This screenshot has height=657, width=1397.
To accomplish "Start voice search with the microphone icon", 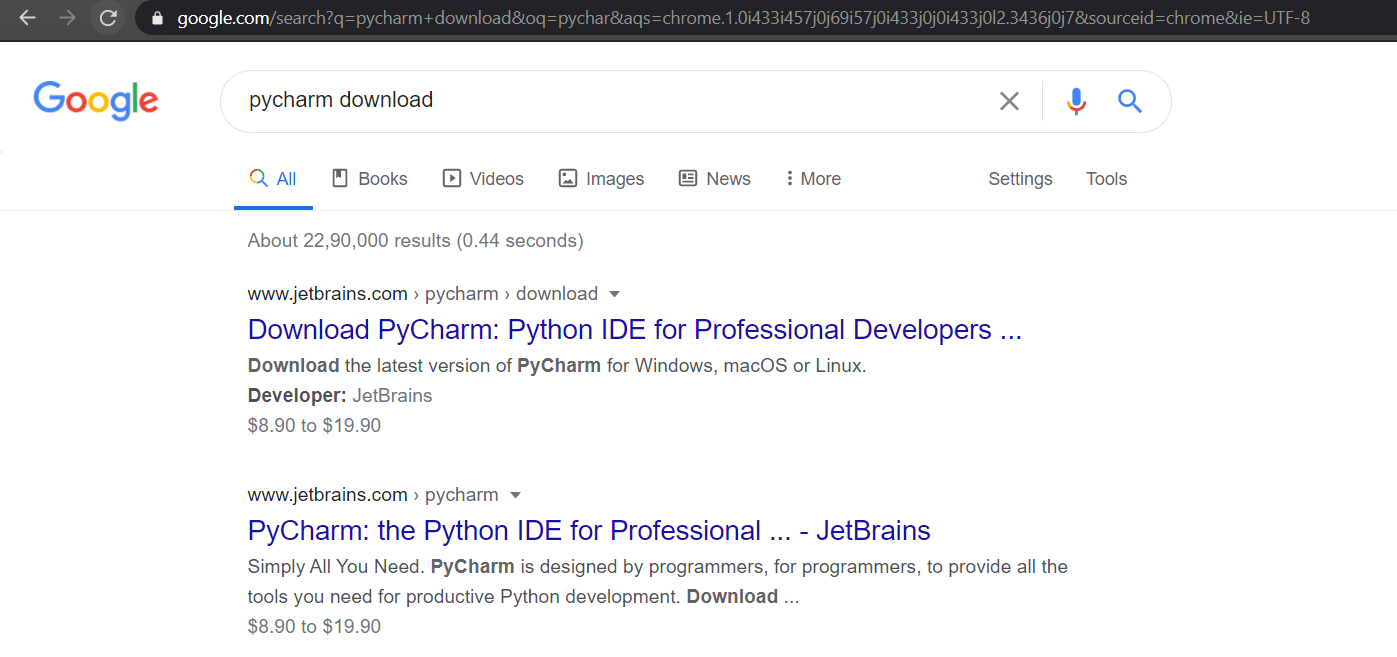I will tap(1076, 101).
